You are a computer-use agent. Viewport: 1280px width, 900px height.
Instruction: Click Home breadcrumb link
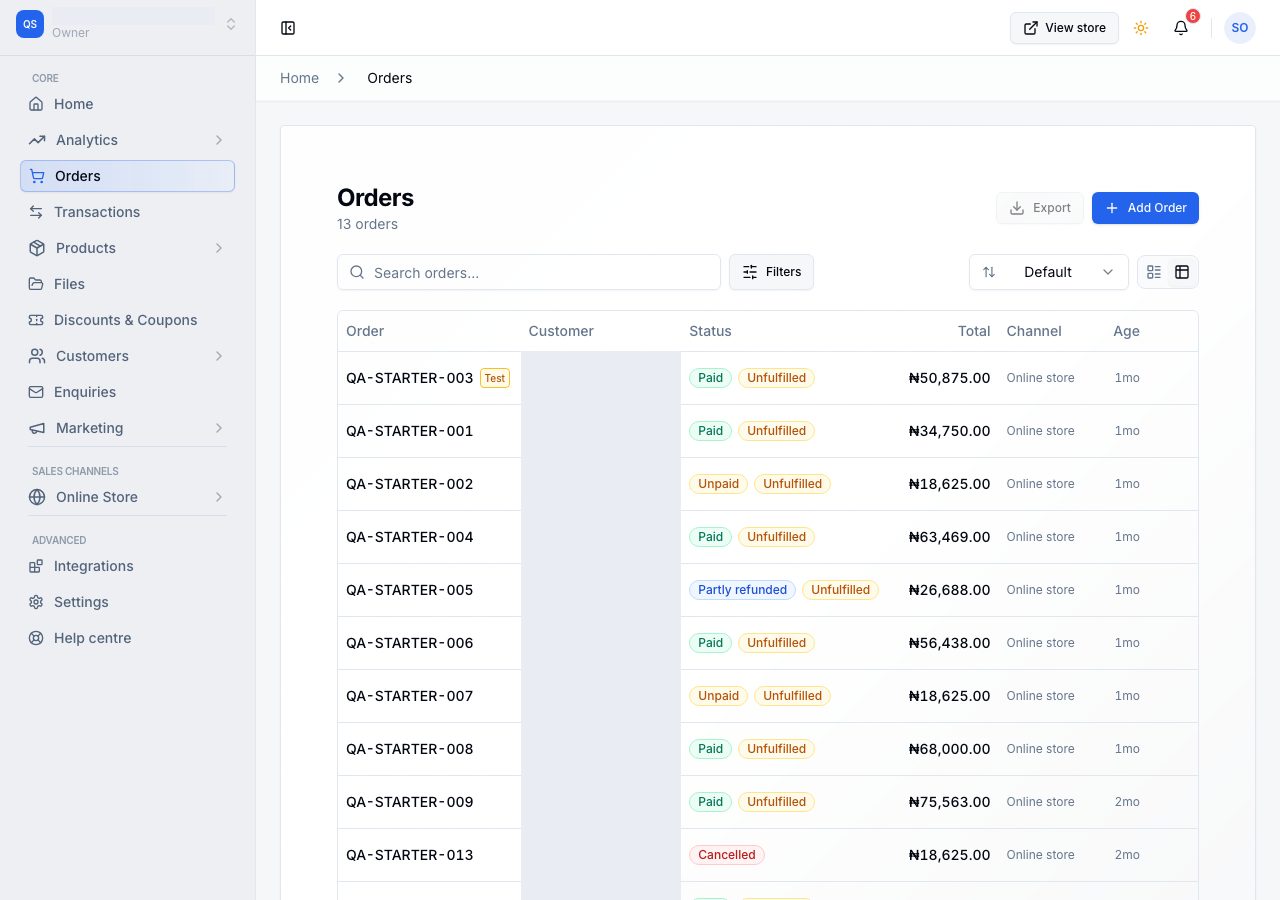click(299, 78)
